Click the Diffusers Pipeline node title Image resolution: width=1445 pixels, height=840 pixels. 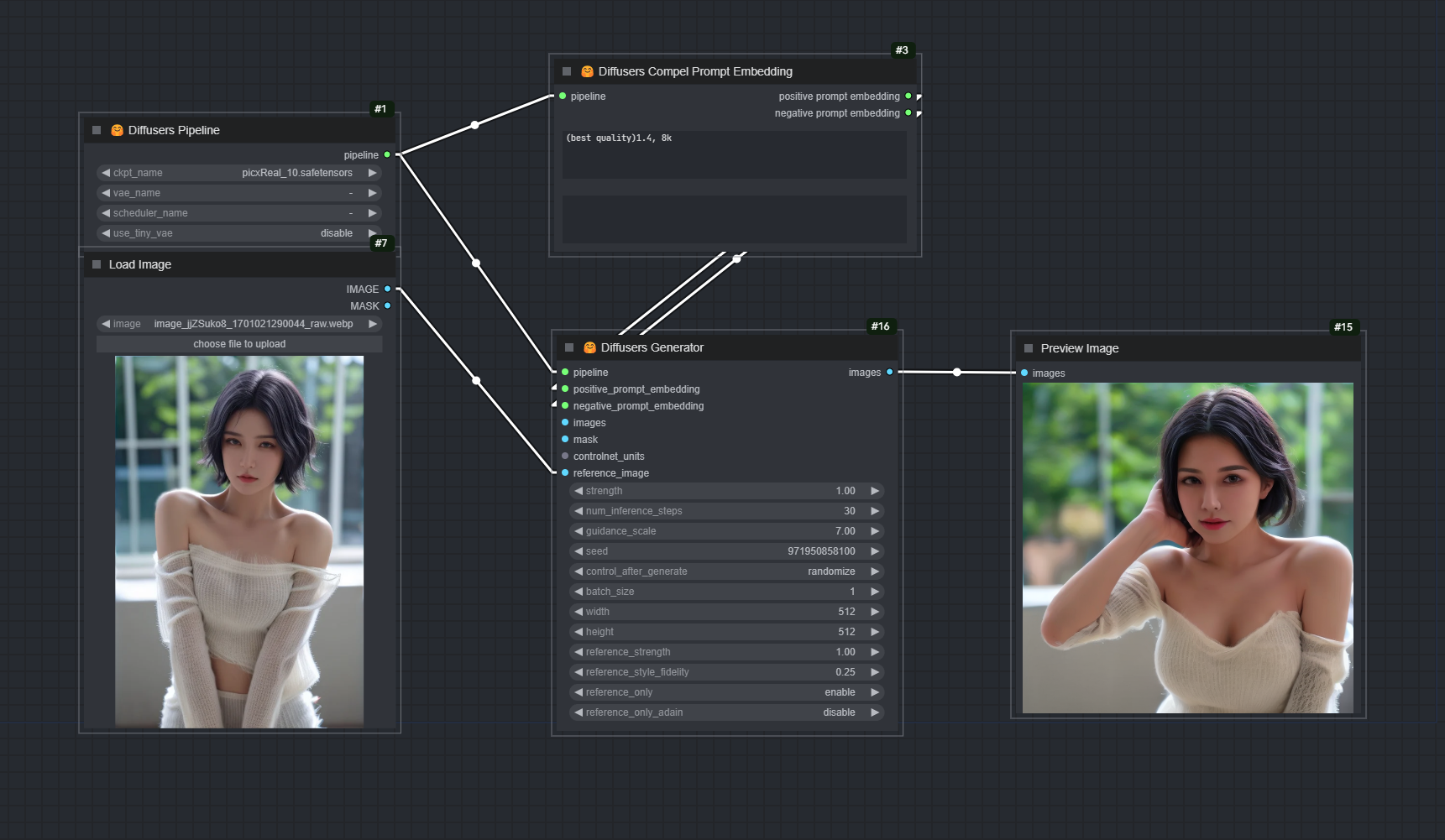tap(174, 130)
